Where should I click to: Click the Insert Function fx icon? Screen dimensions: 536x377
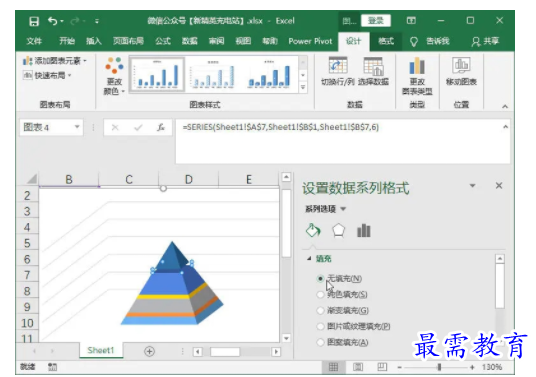pyautogui.click(x=161, y=127)
